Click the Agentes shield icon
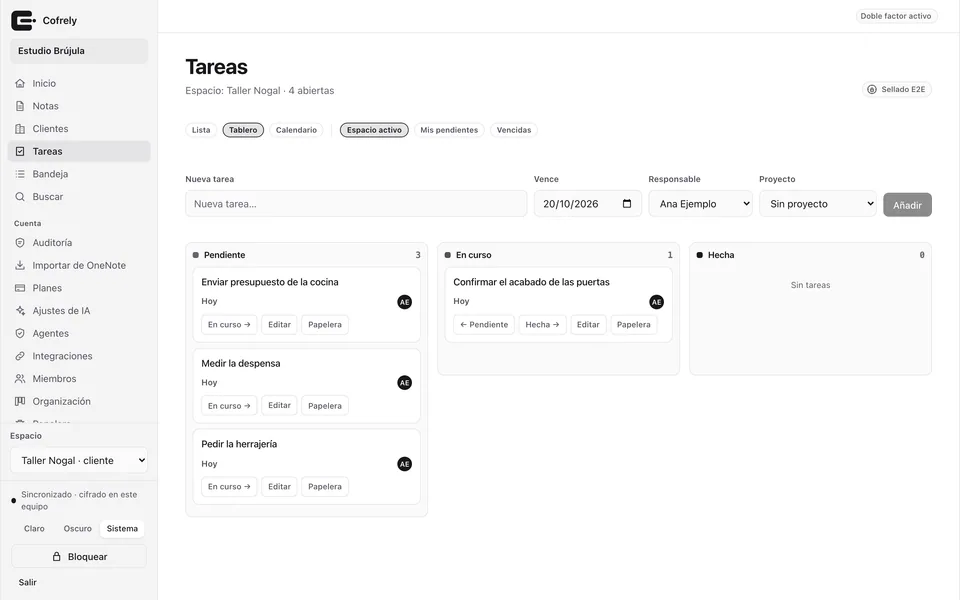Viewport: 960px width, 600px height. click(x=20, y=333)
